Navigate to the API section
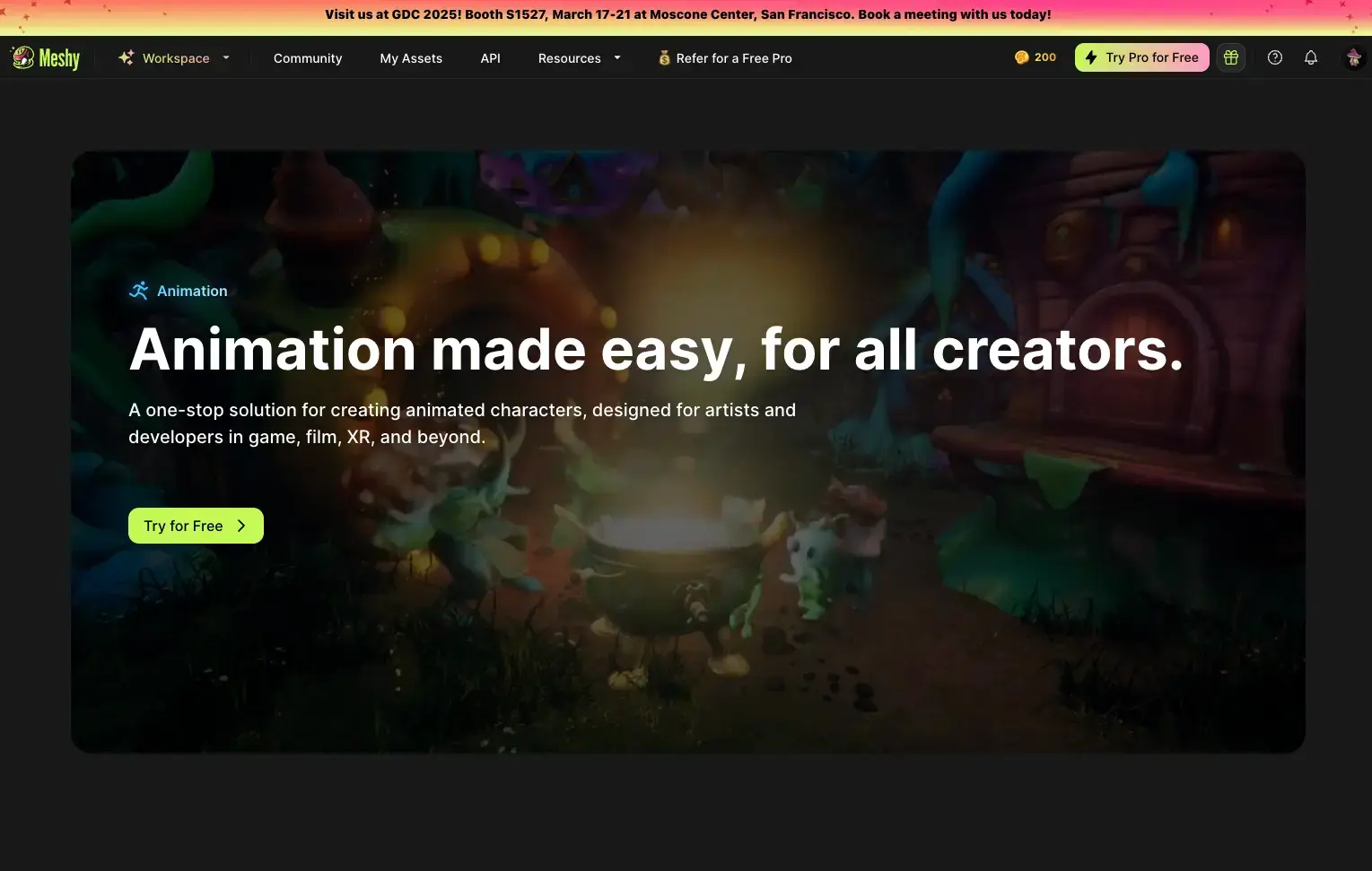 (x=490, y=57)
